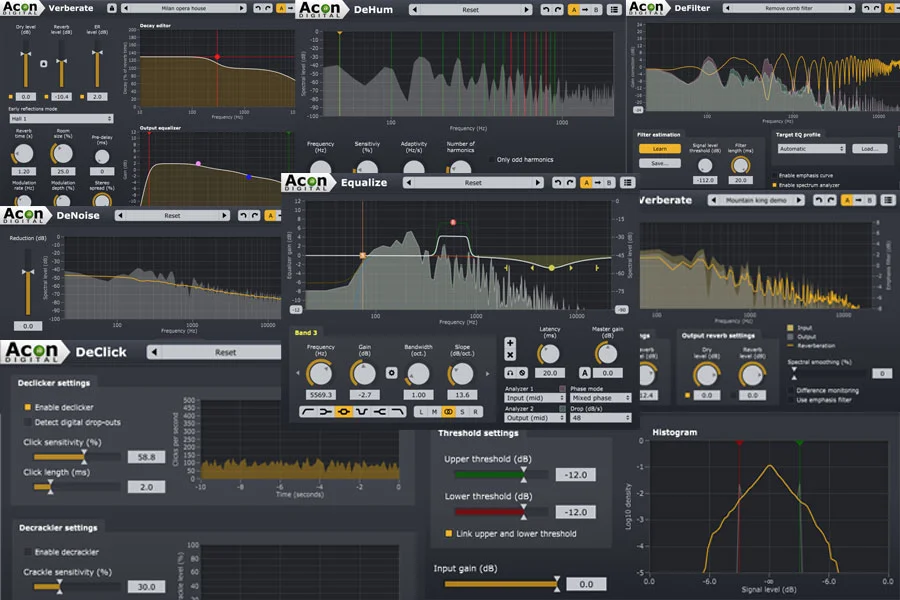Click B setting in DeHum header
The width and height of the screenshot is (900, 600).
[596, 10]
